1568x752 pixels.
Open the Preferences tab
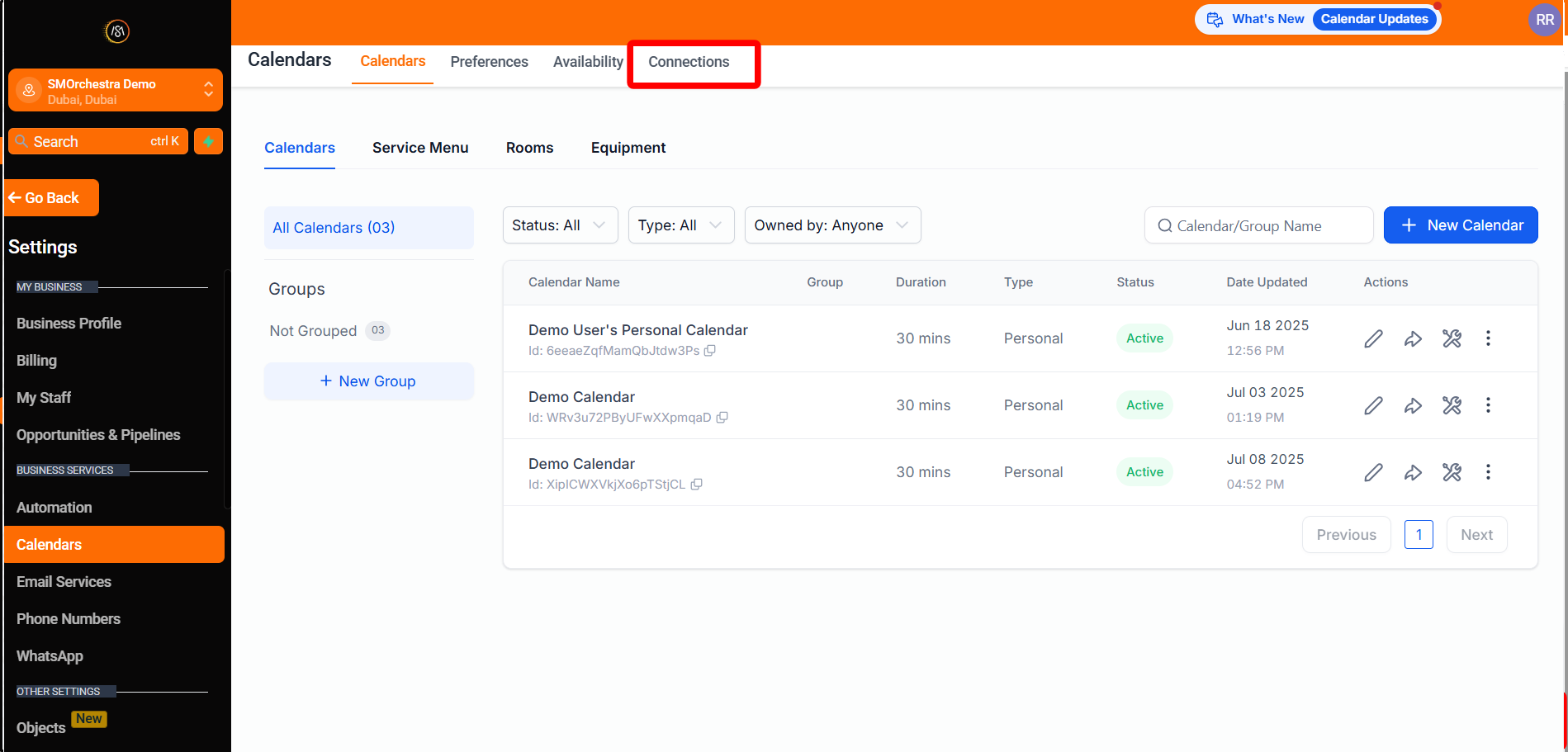click(x=489, y=62)
